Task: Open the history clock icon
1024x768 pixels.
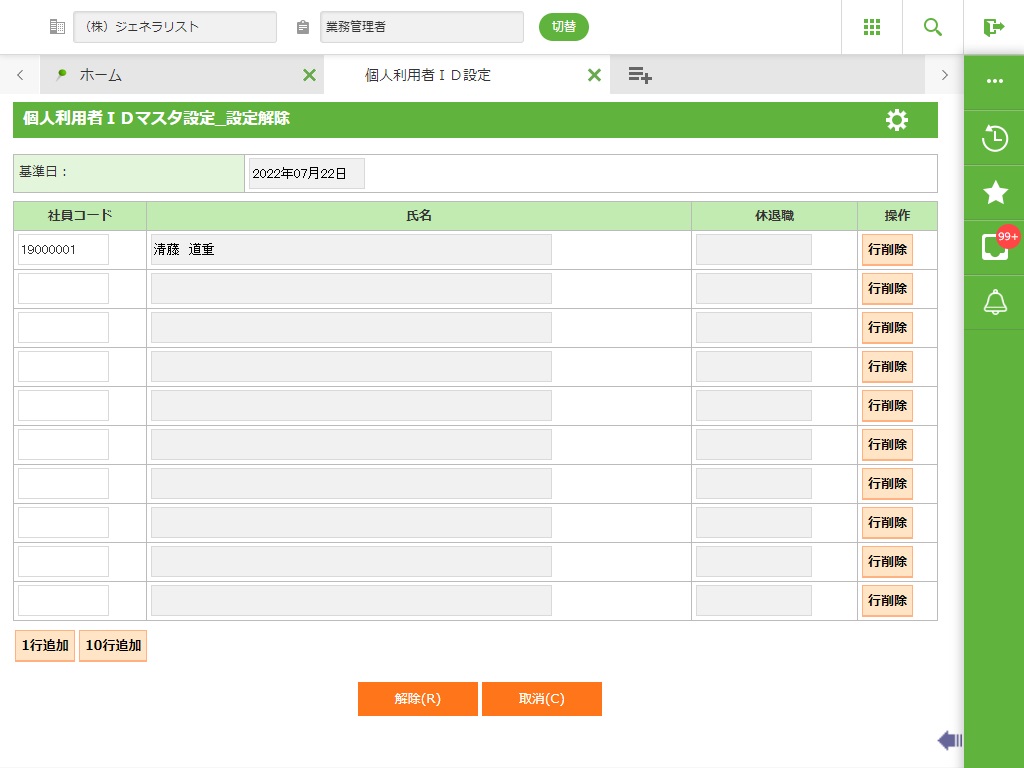Action: pyautogui.click(x=995, y=138)
